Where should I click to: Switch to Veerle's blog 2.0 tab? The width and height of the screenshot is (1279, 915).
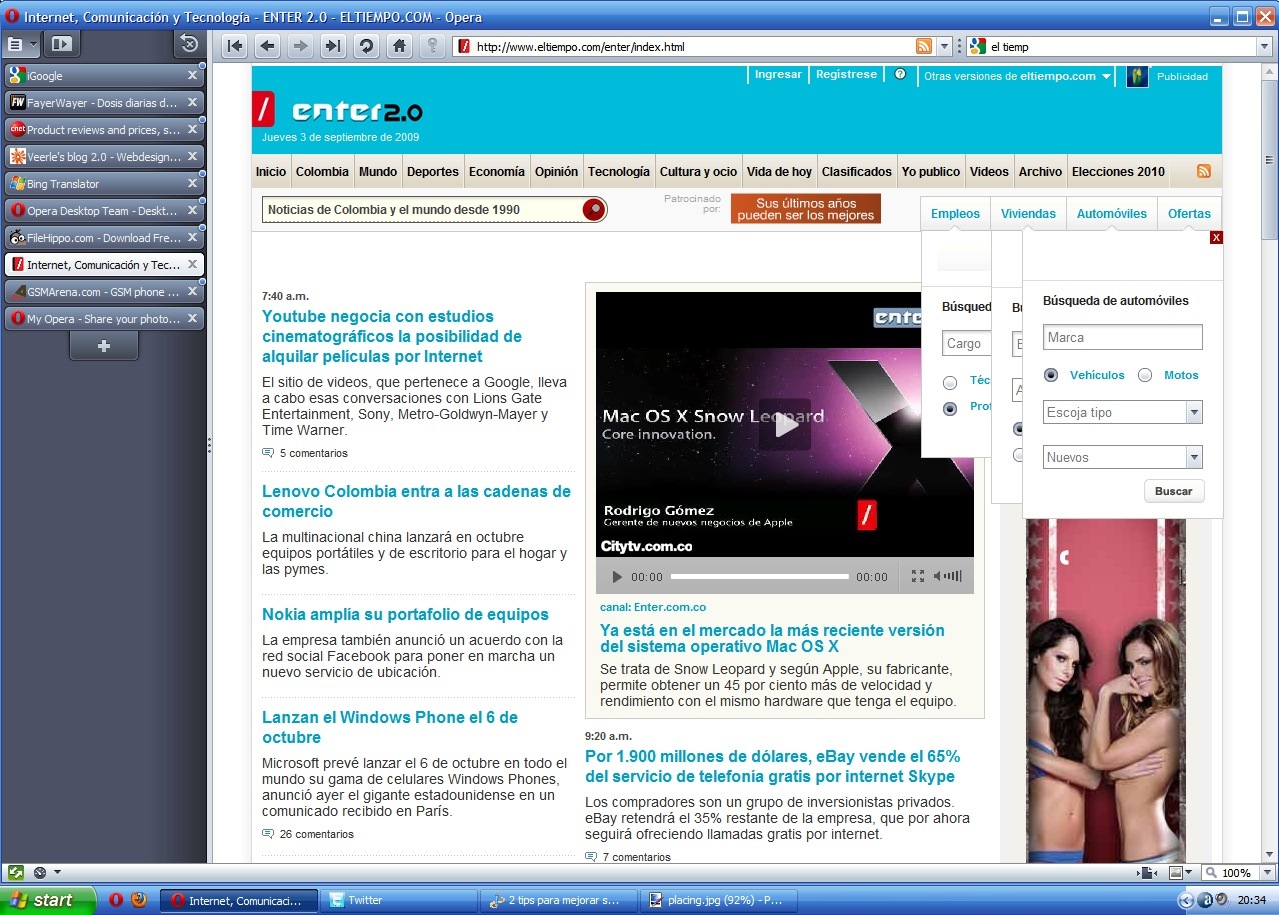(104, 156)
